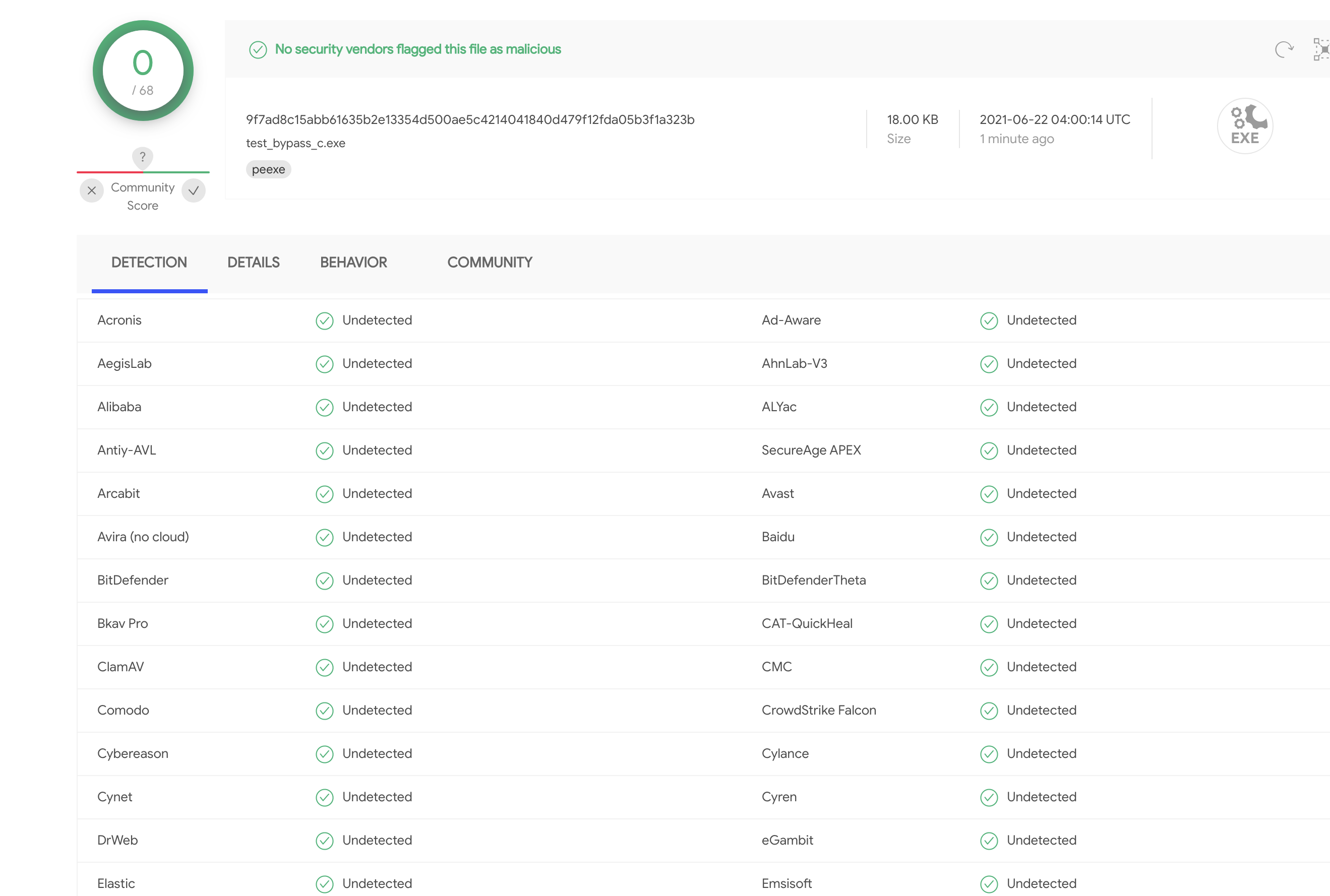The width and height of the screenshot is (1330, 896).
Task: Open the similar-files graph icon
Action: (1321, 49)
